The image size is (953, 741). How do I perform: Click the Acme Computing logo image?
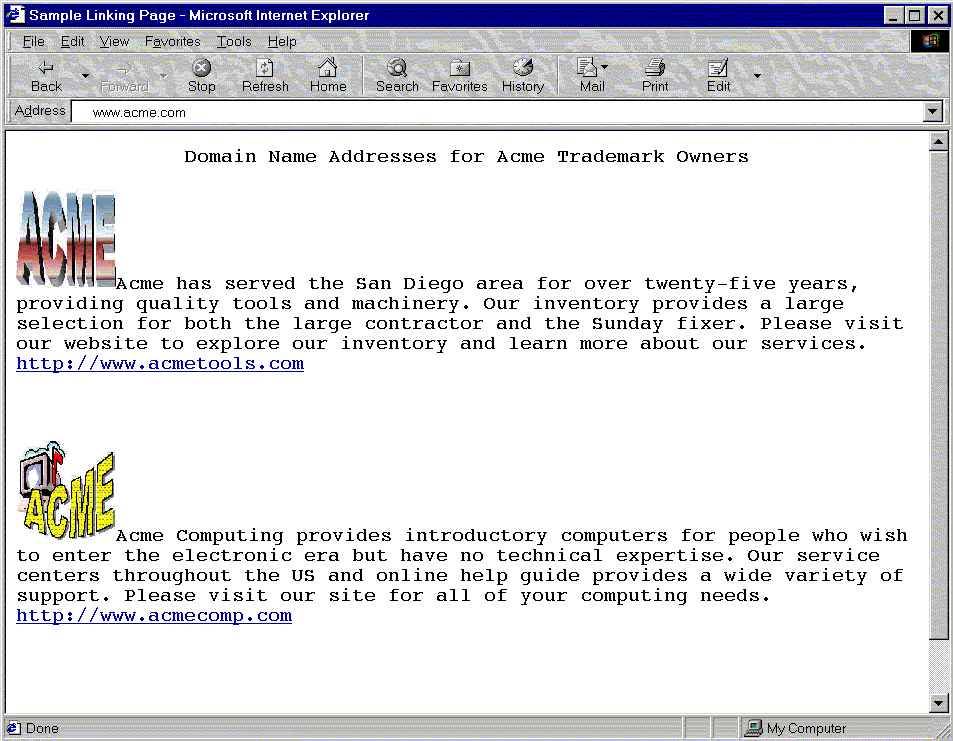66,491
